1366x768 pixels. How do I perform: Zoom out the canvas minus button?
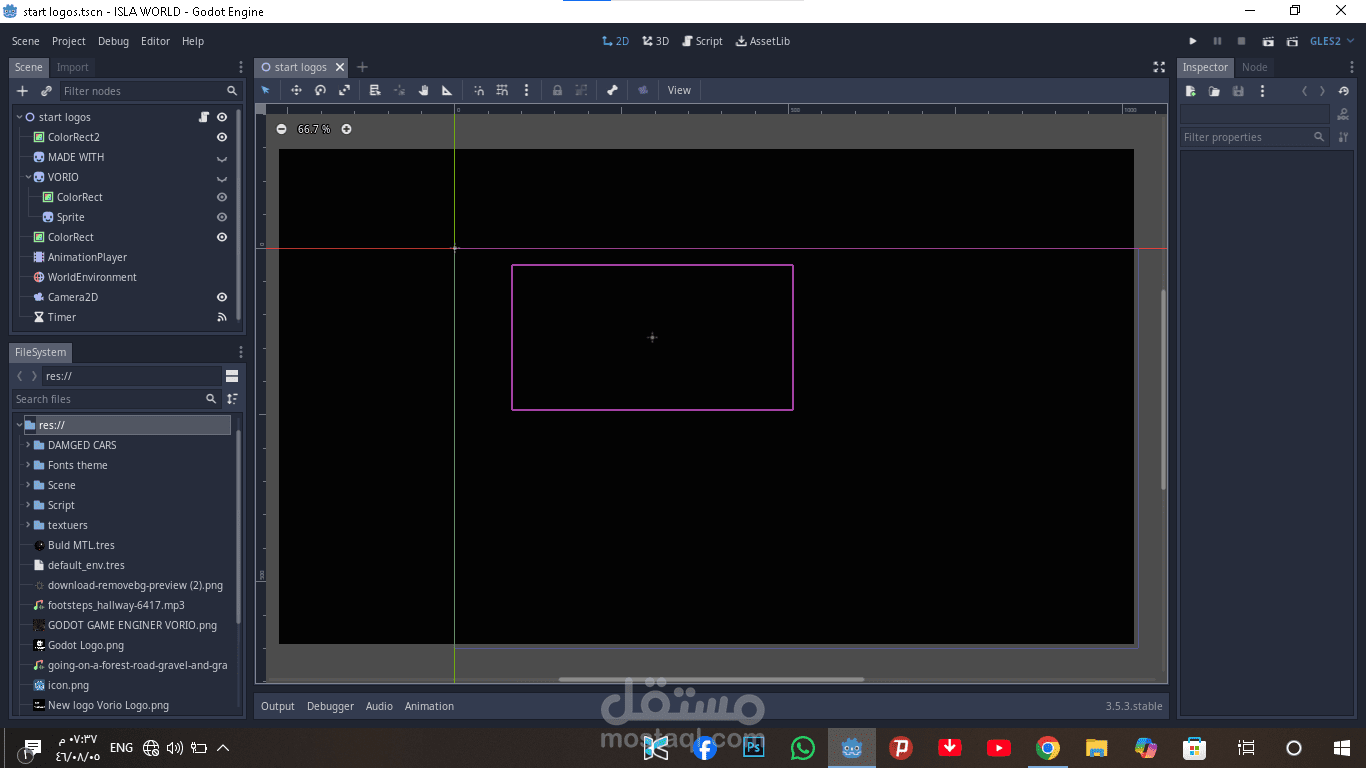[282, 129]
